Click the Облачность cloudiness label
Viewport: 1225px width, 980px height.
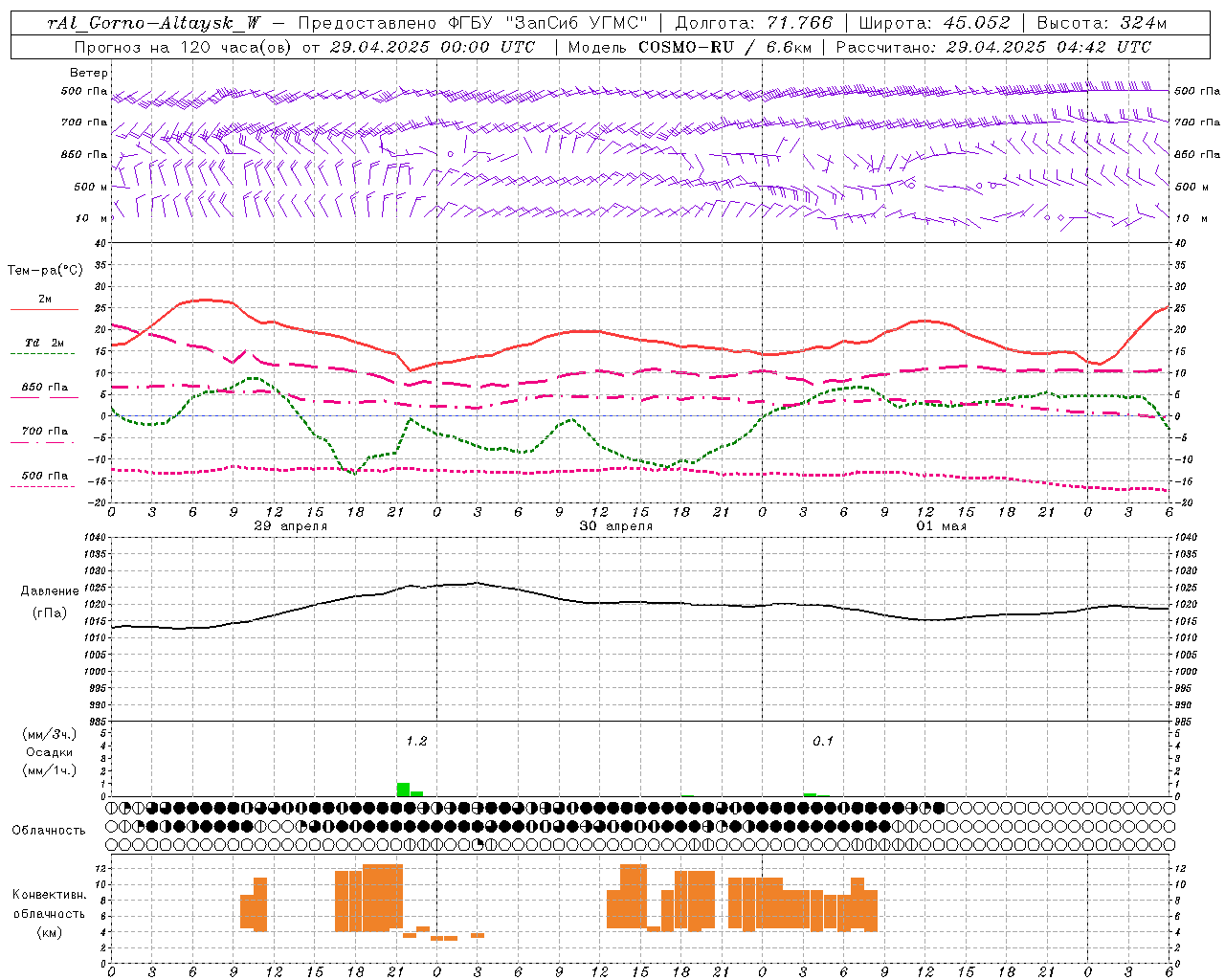[x=48, y=831]
